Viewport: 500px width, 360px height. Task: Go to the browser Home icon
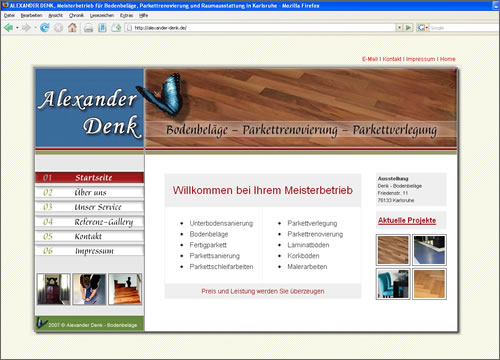72,28
